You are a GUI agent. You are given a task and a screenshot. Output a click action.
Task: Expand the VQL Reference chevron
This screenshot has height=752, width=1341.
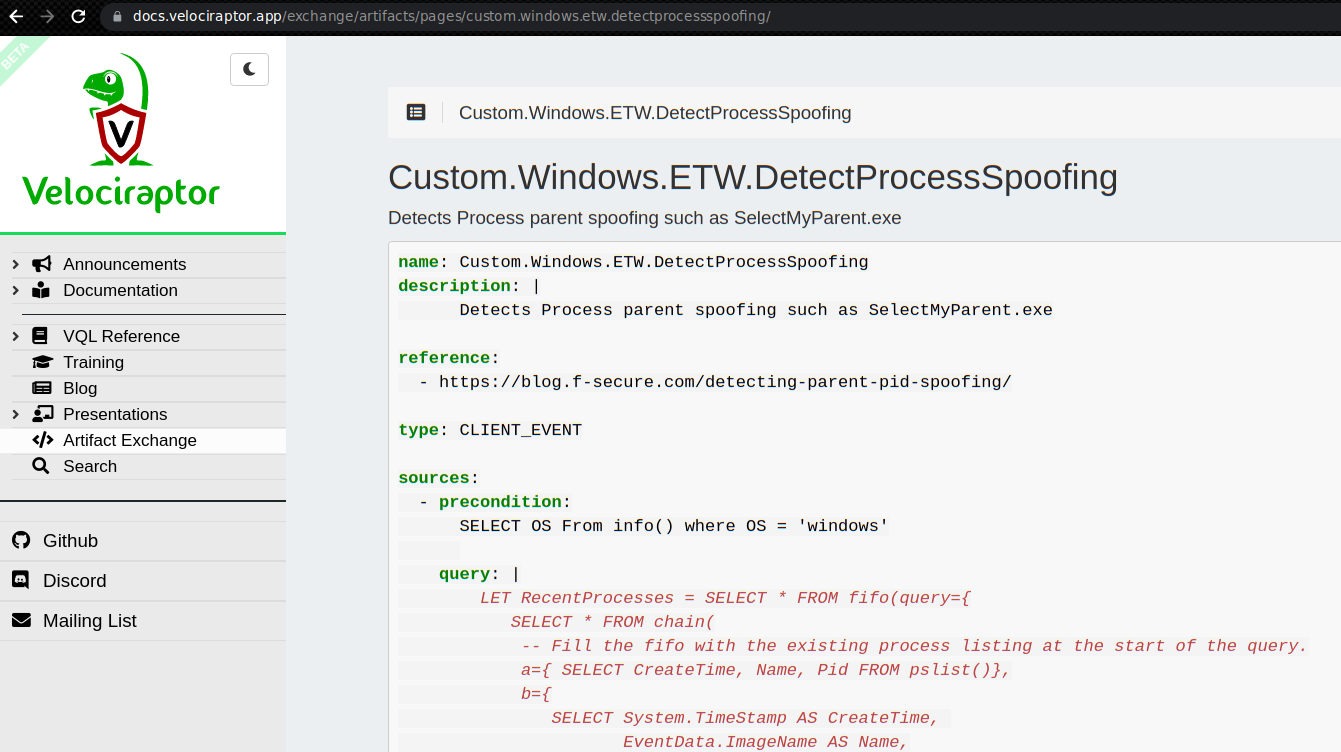click(15, 336)
